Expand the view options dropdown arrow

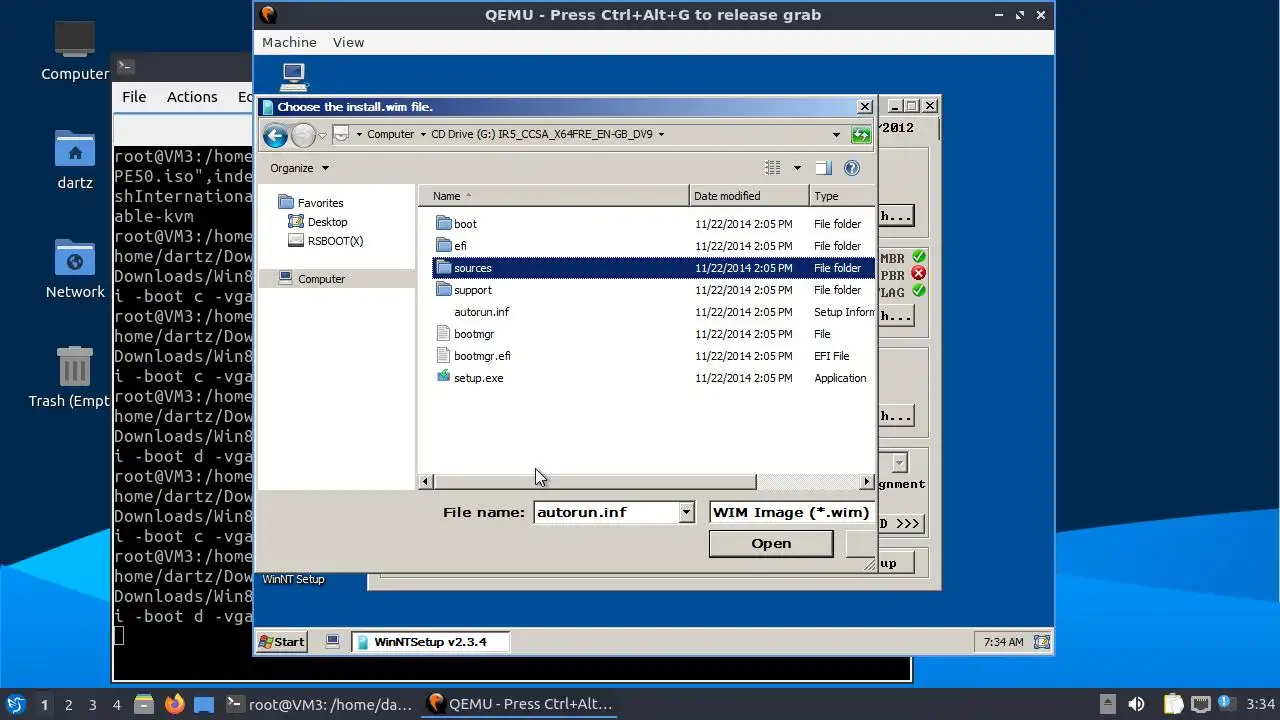click(797, 168)
